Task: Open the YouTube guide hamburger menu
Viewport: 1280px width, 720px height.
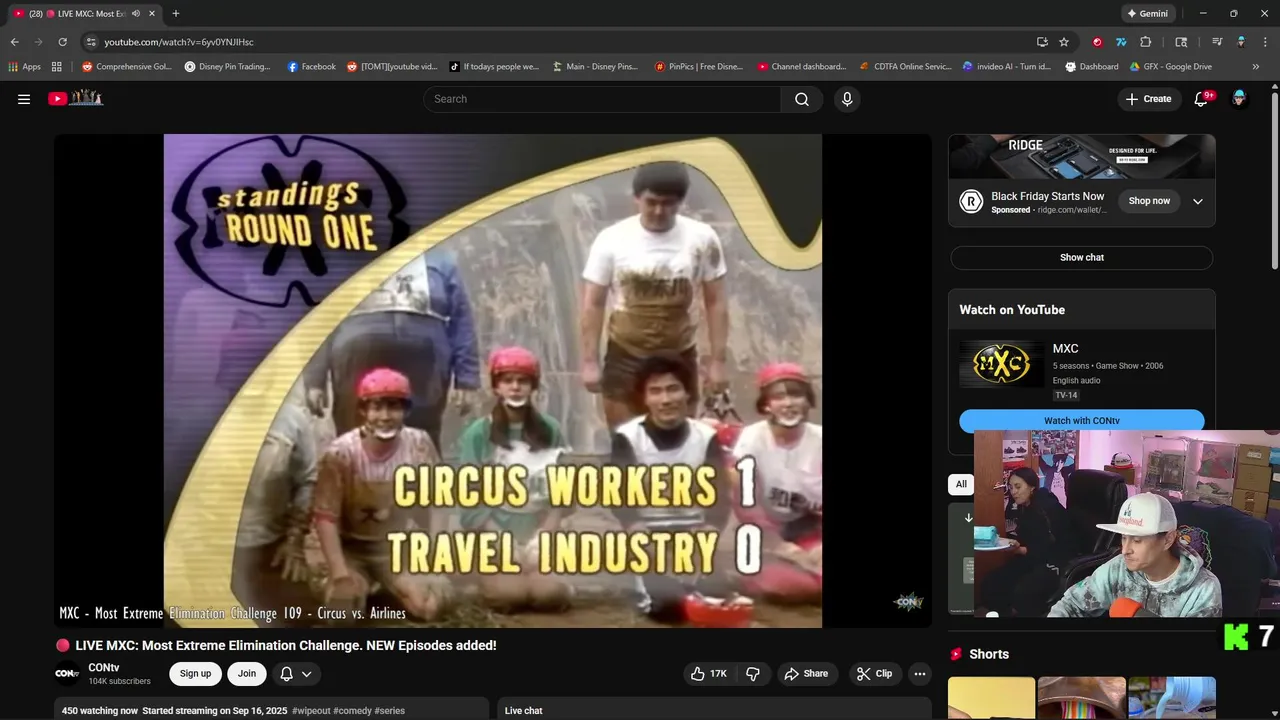Action: (24, 99)
